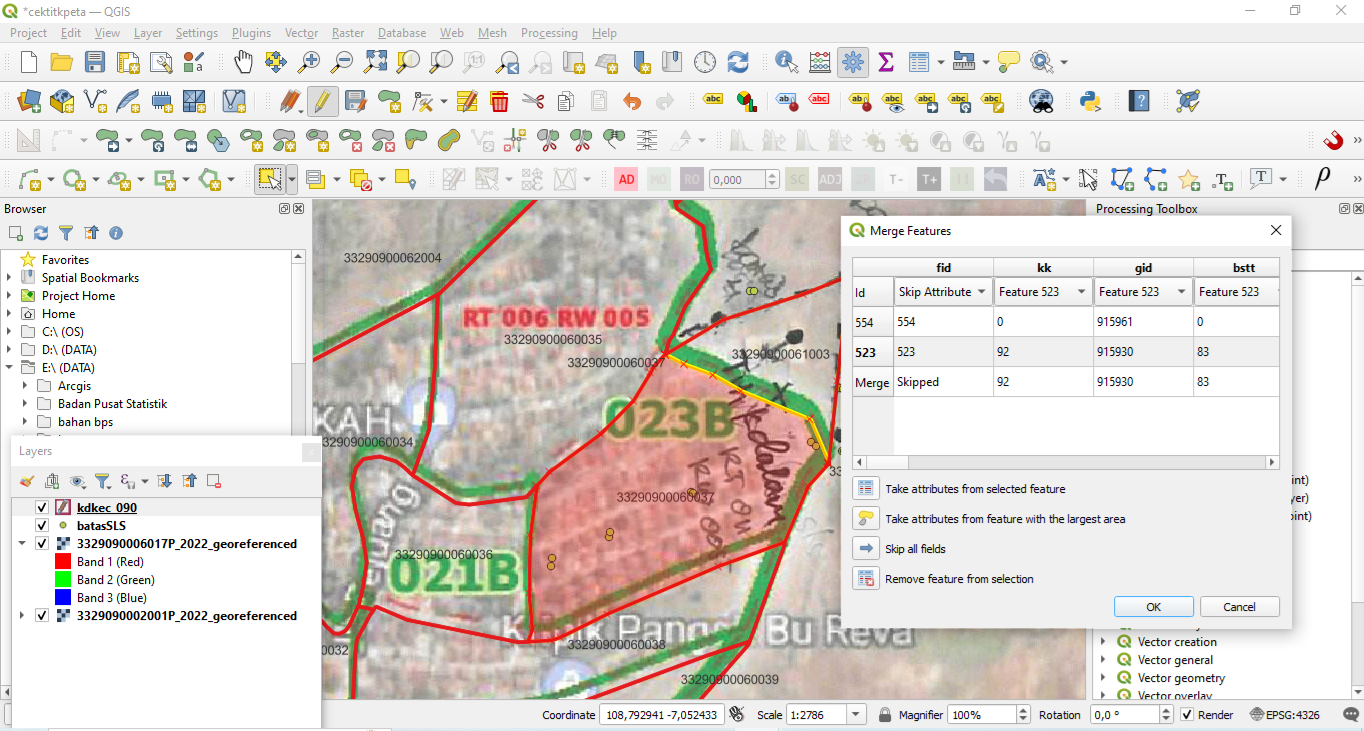
Task: Open the Data Source Manager
Action: click(29, 101)
